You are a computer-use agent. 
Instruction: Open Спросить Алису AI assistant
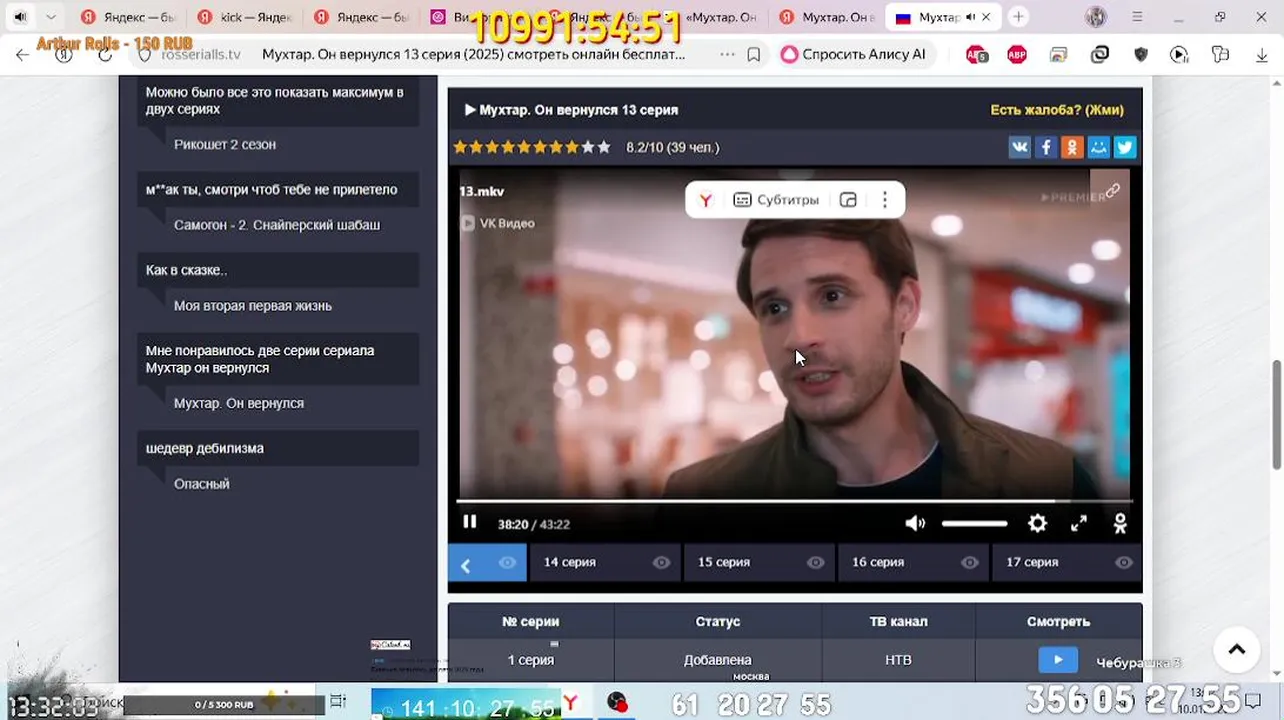(x=854, y=55)
